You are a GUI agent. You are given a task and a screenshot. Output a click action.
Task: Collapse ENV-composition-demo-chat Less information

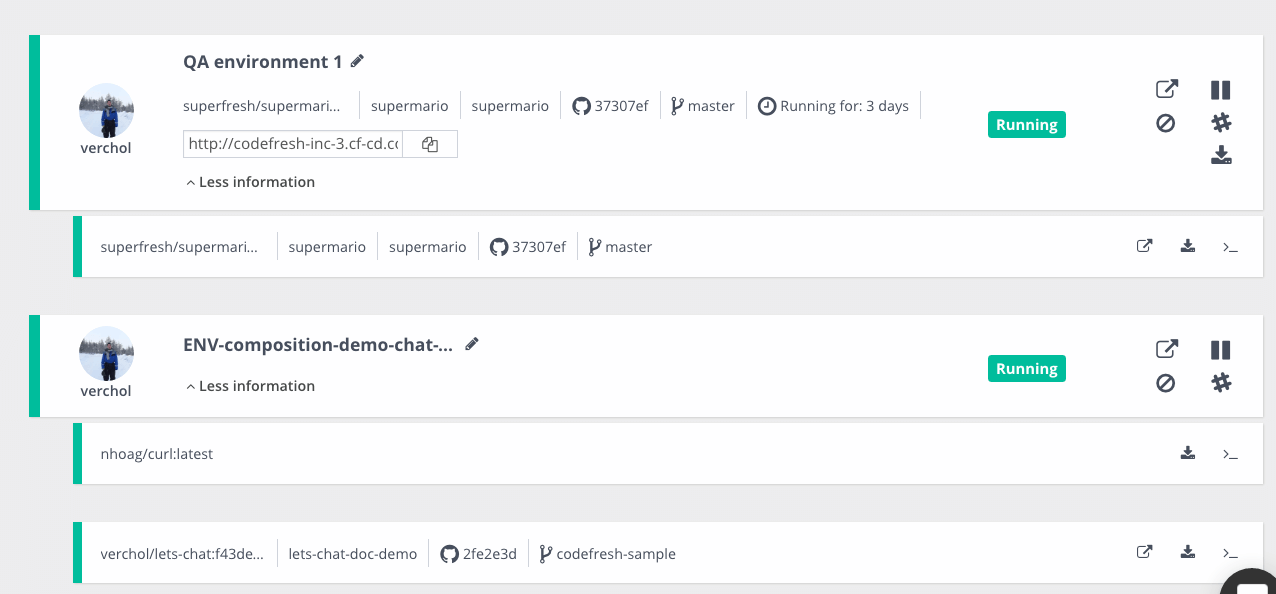click(x=250, y=386)
